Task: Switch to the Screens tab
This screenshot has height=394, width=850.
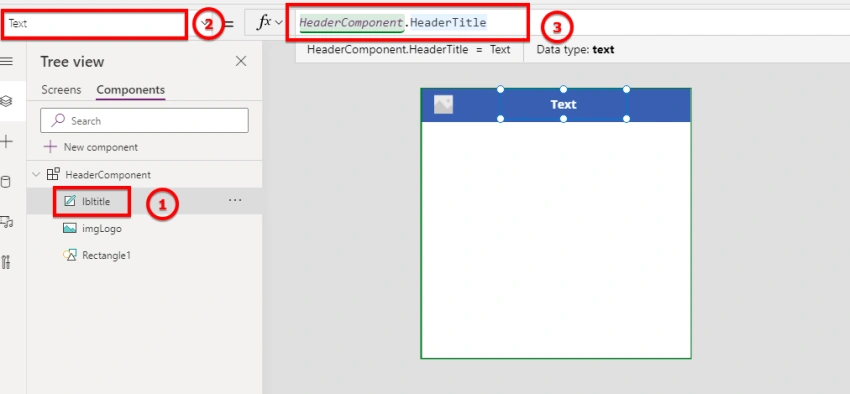Action: [x=61, y=90]
